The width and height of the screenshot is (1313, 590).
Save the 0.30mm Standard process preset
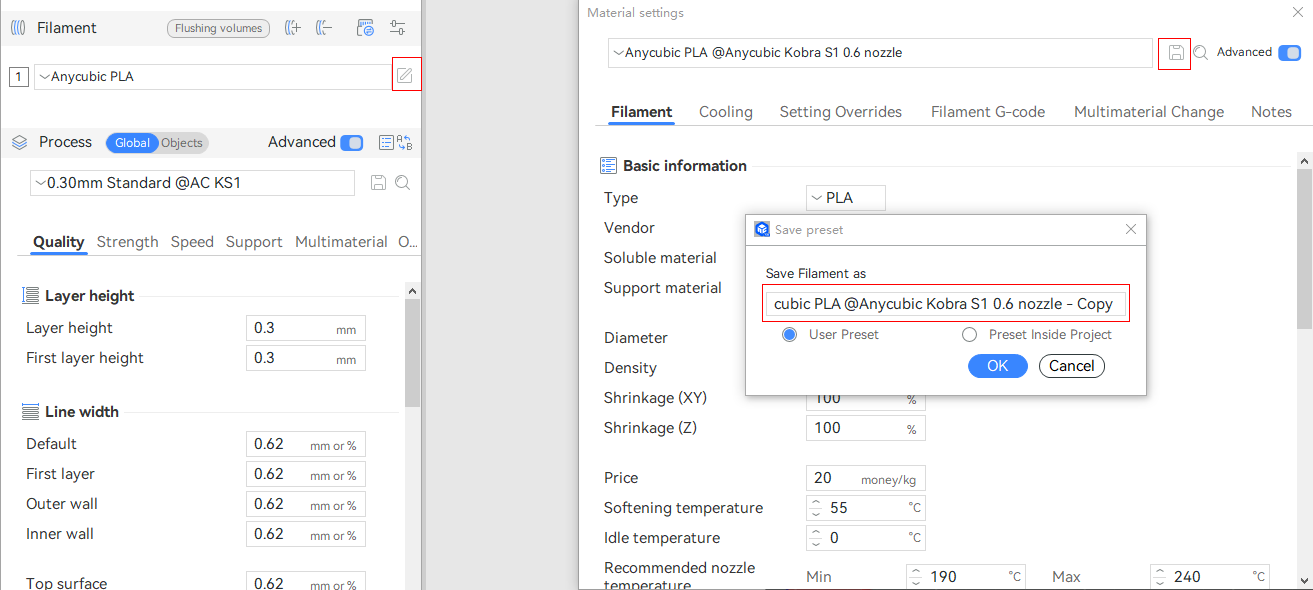point(378,183)
